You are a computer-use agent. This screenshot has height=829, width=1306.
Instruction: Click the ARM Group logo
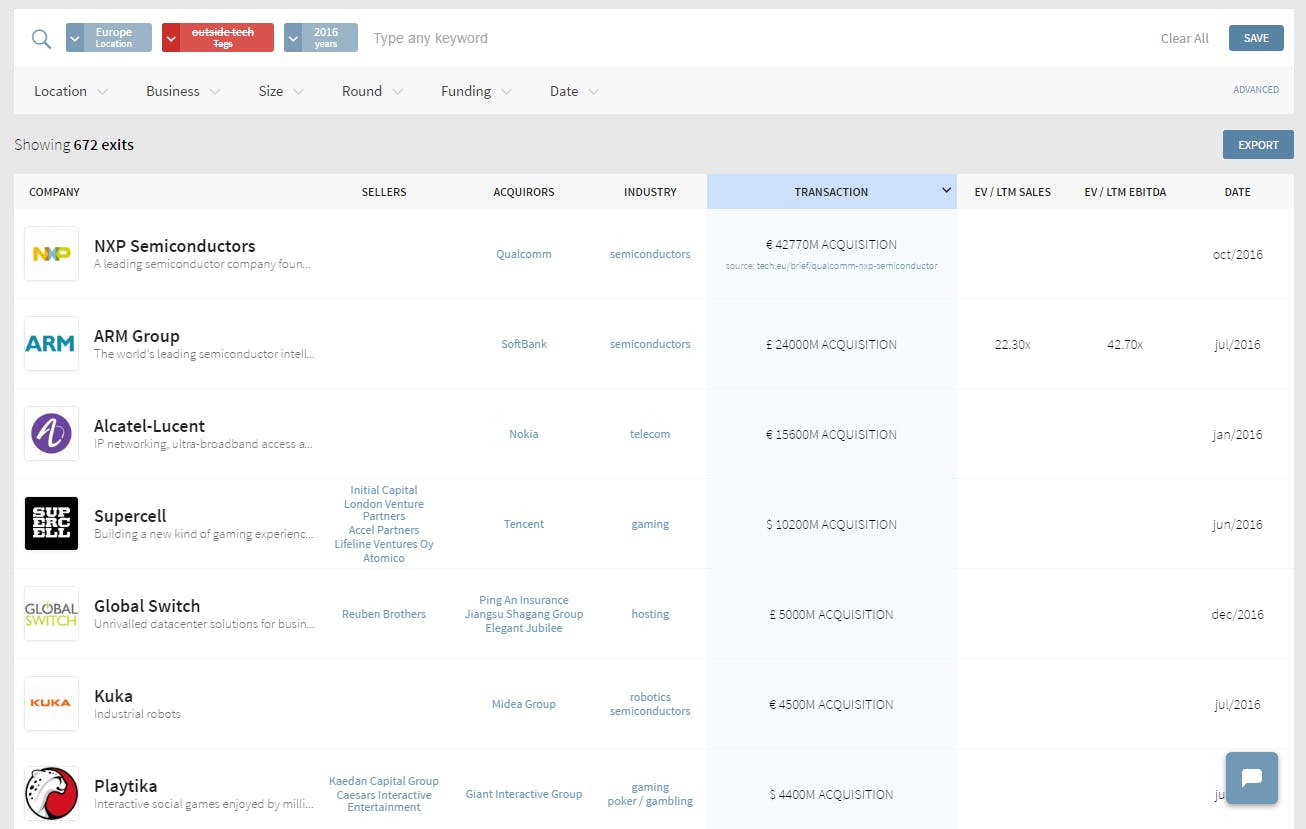pos(51,344)
